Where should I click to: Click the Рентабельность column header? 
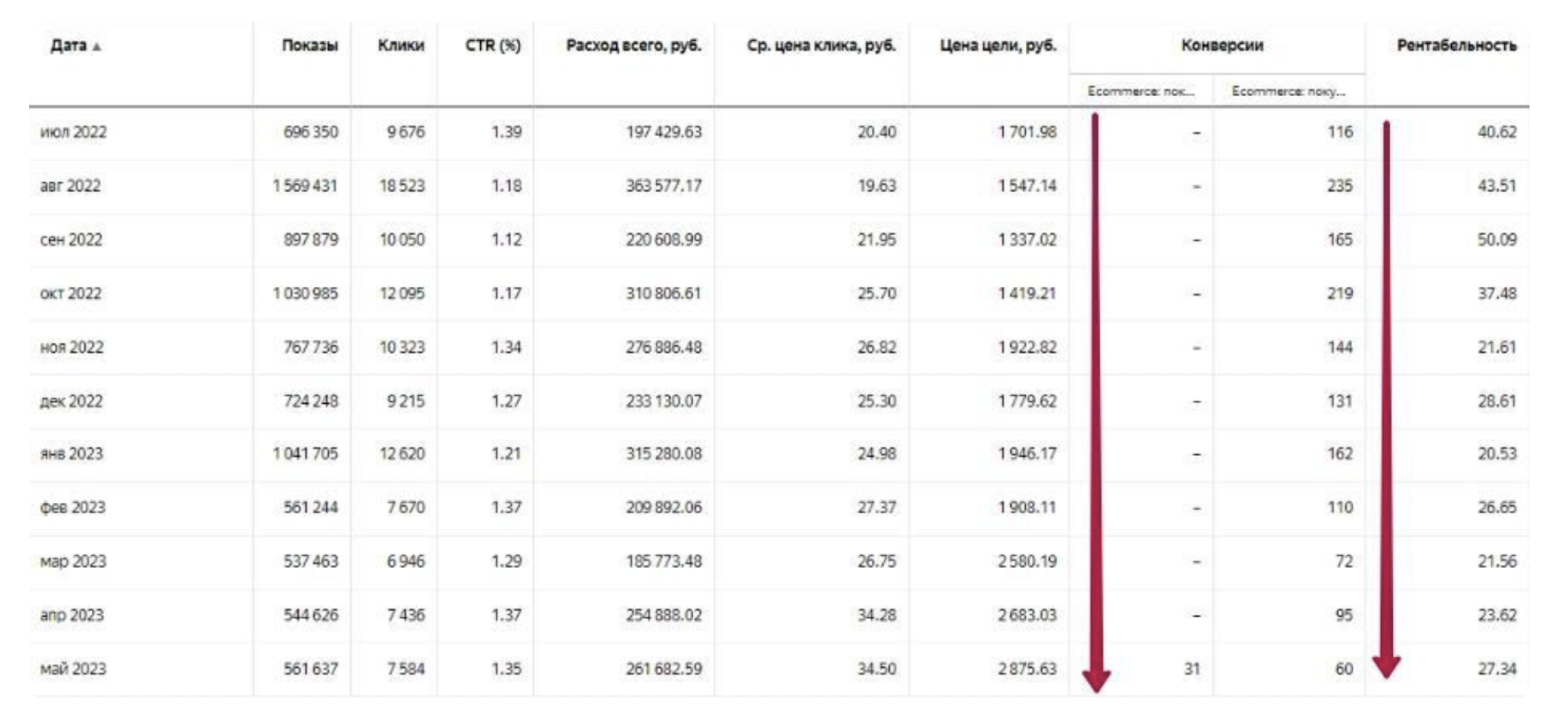[1456, 46]
